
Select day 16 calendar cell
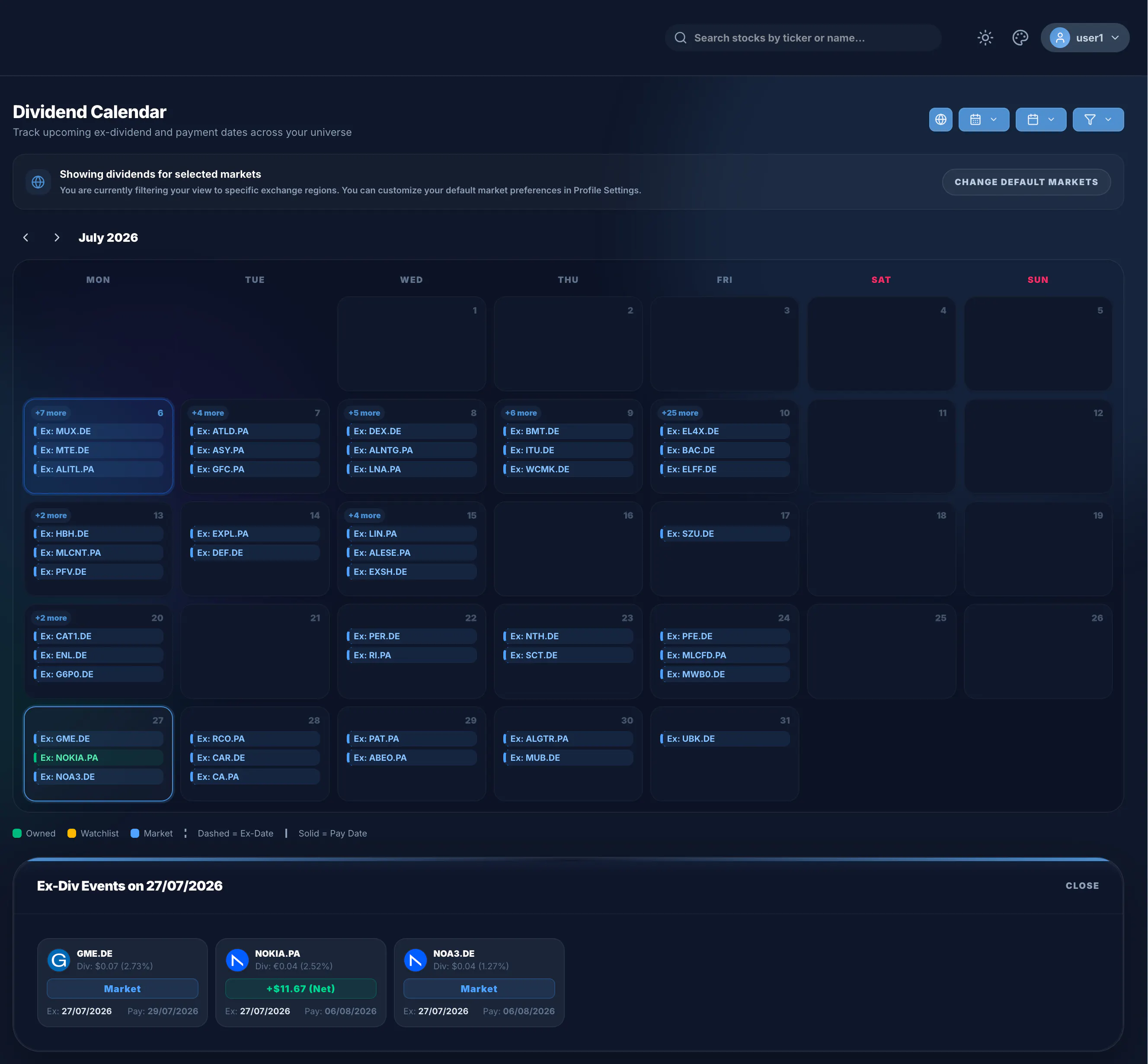[x=568, y=549]
